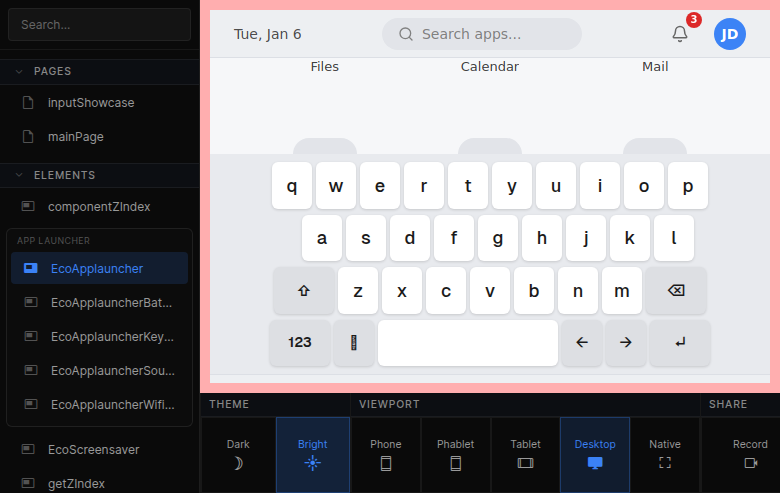Image resolution: width=780 pixels, height=493 pixels.
Task: Click the JD user avatar
Action: (x=729, y=34)
